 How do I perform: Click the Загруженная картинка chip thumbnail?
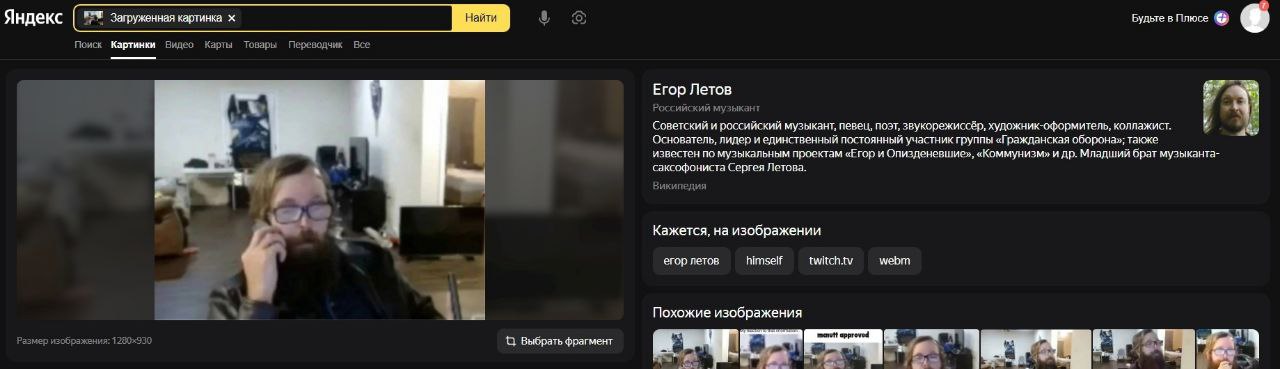pyautogui.click(x=93, y=18)
